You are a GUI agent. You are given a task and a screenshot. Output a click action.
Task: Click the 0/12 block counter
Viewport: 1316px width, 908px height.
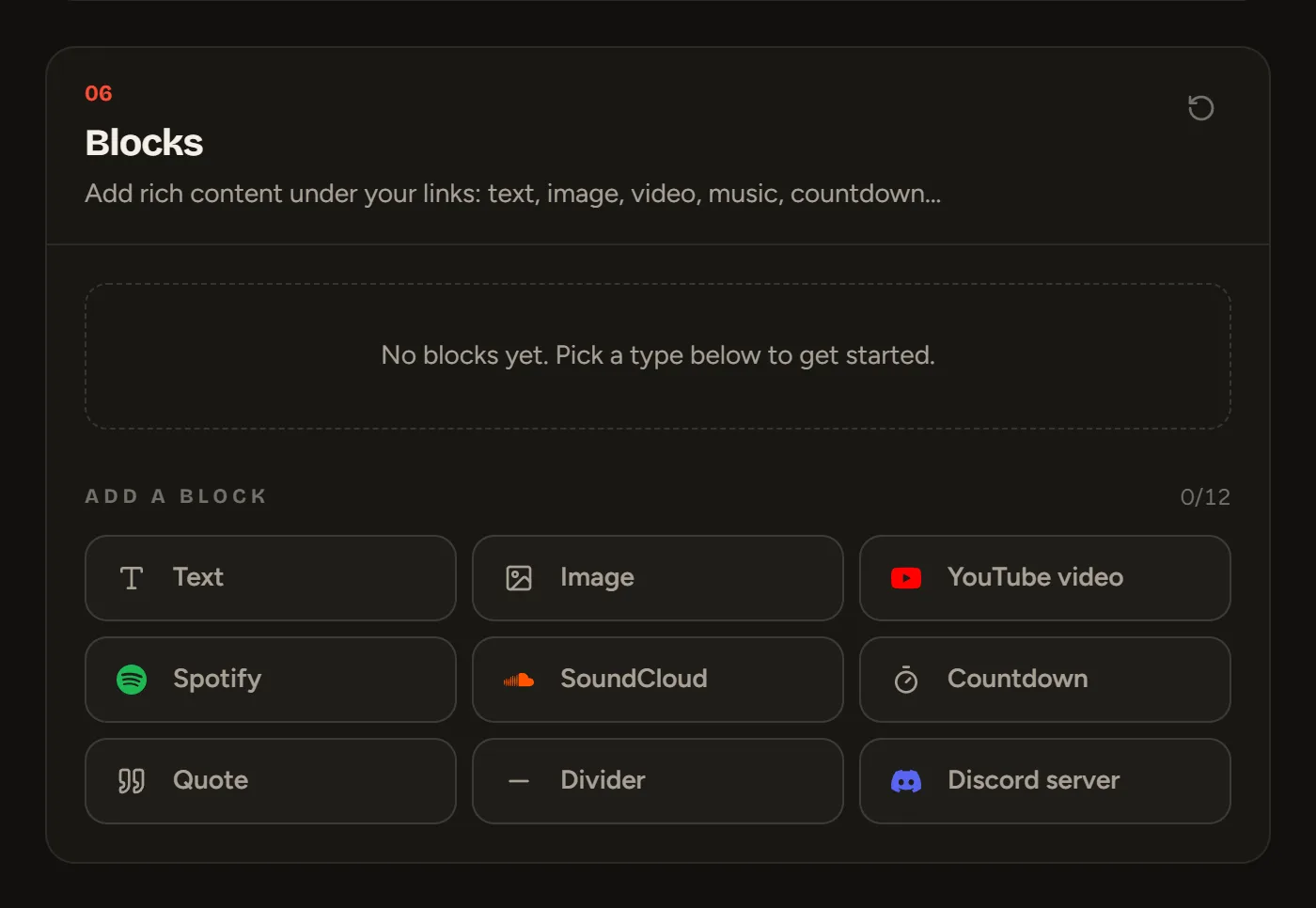click(x=1205, y=496)
